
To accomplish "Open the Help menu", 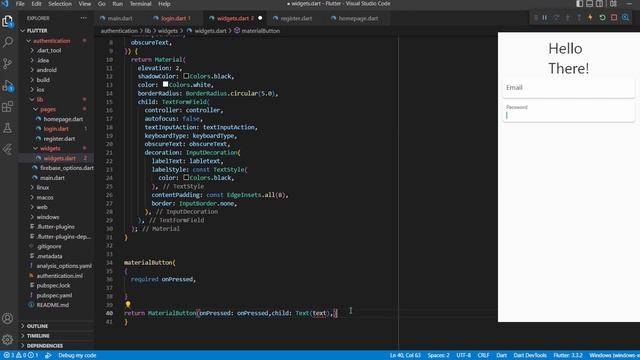I will click(164, 4).
